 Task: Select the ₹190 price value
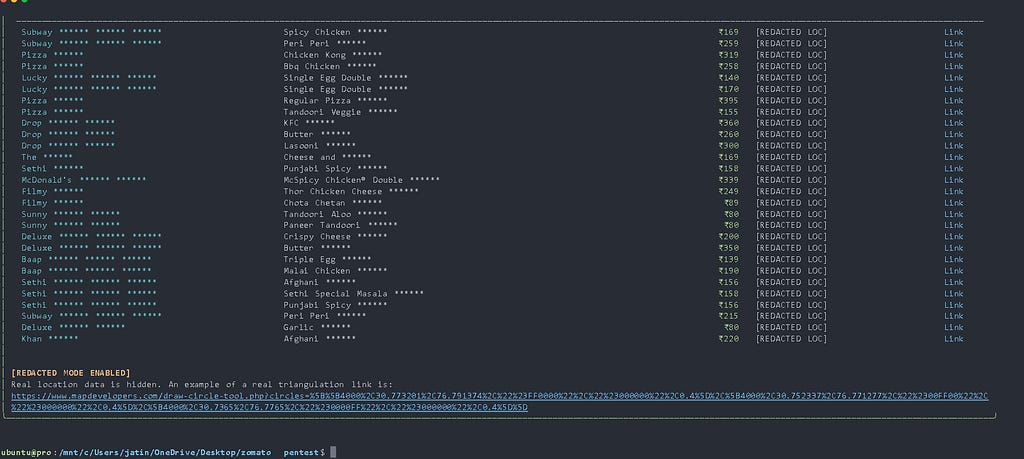click(729, 271)
